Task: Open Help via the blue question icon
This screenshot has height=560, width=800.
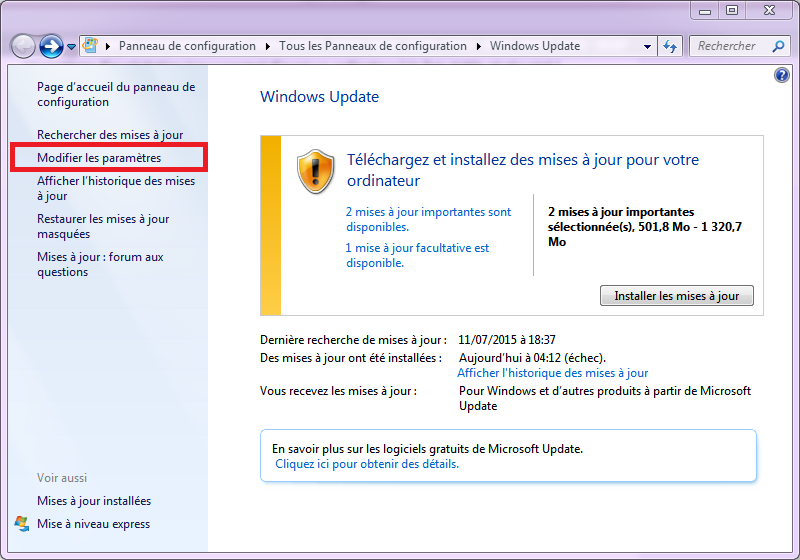Action: [x=782, y=75]
